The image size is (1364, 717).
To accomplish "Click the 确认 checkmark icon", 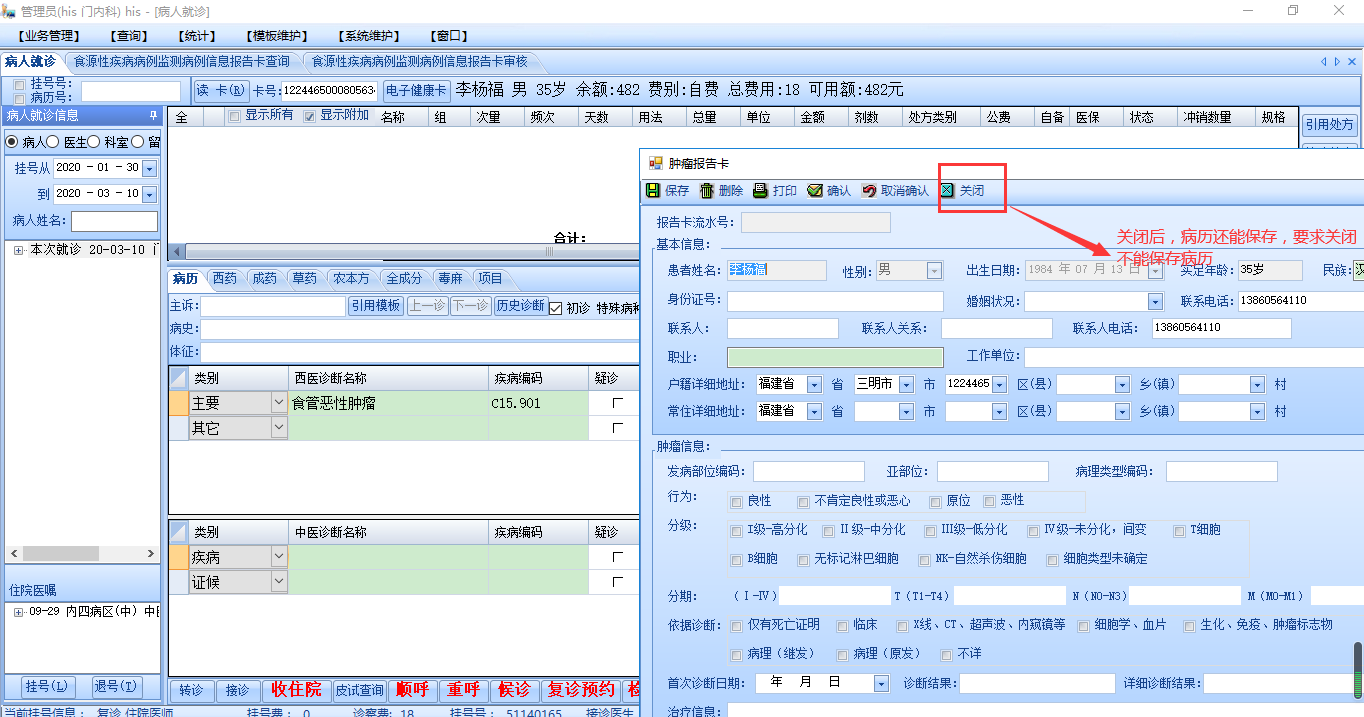I will coord(815,190).
